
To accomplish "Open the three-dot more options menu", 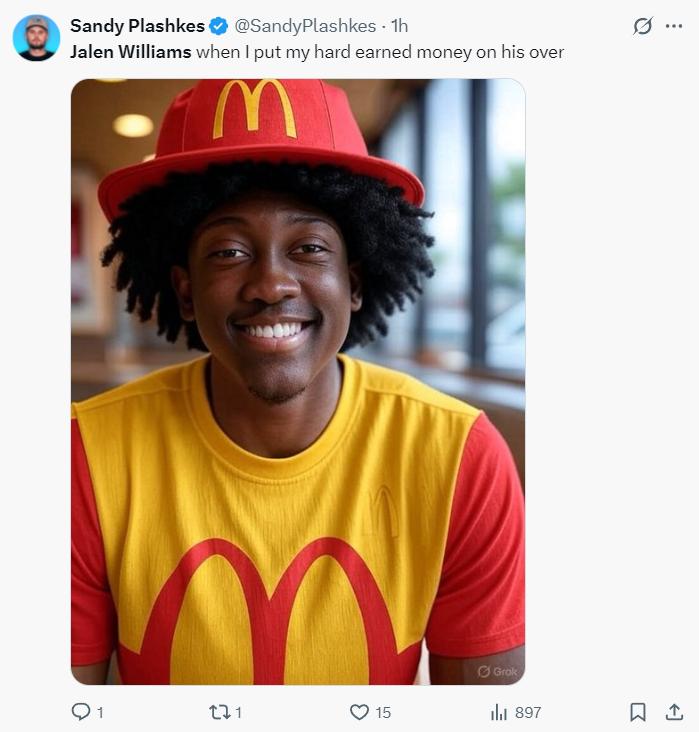I will (x=673, y=26).
